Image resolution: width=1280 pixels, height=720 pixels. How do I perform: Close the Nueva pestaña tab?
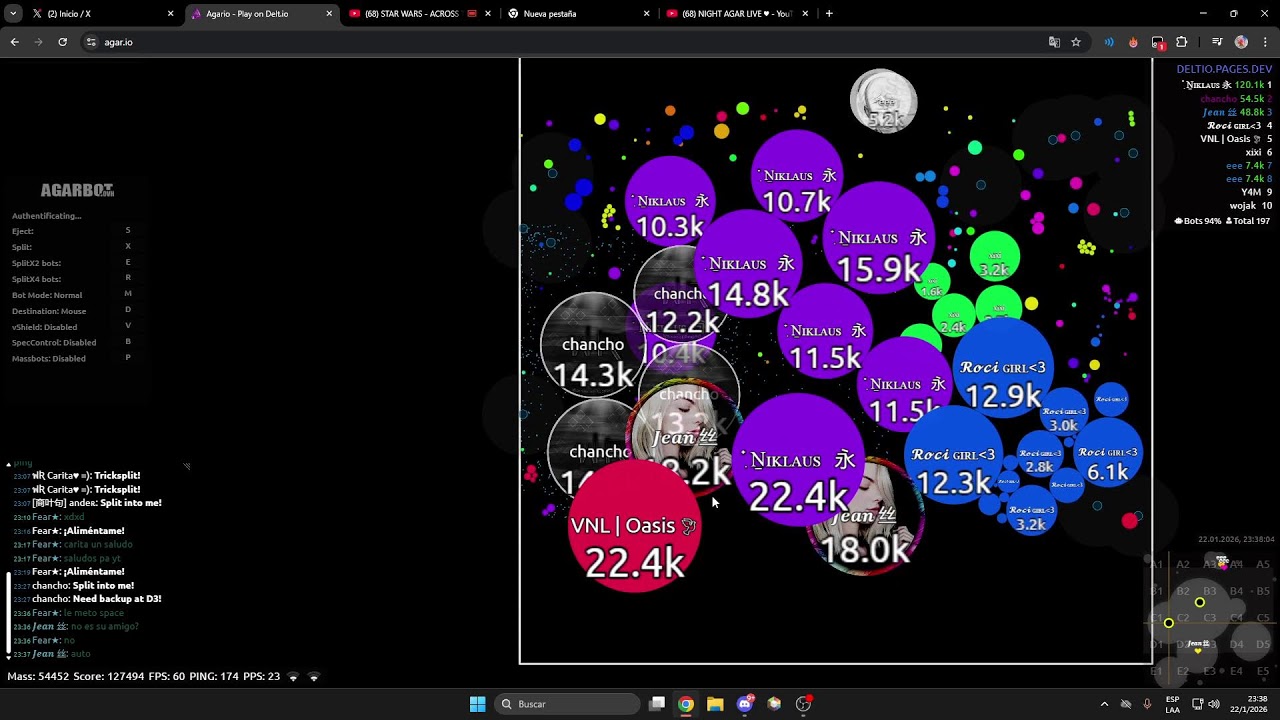[x=646, y=14]
